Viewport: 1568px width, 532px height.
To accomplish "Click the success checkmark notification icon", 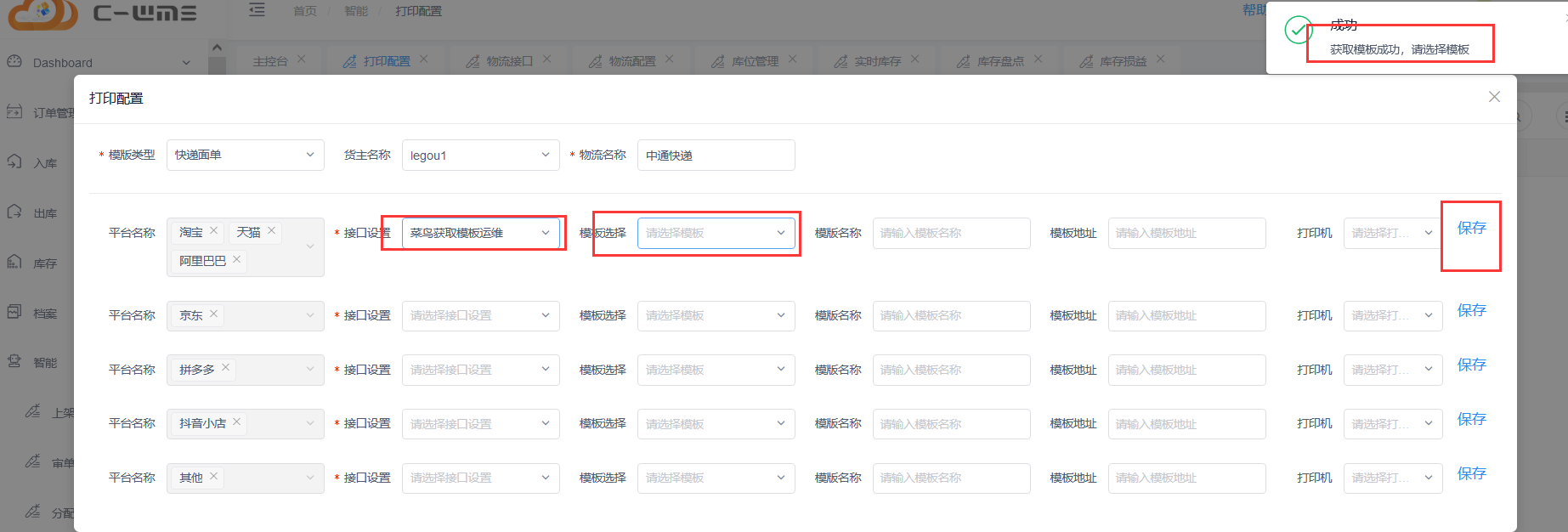I will [1299, 30].
